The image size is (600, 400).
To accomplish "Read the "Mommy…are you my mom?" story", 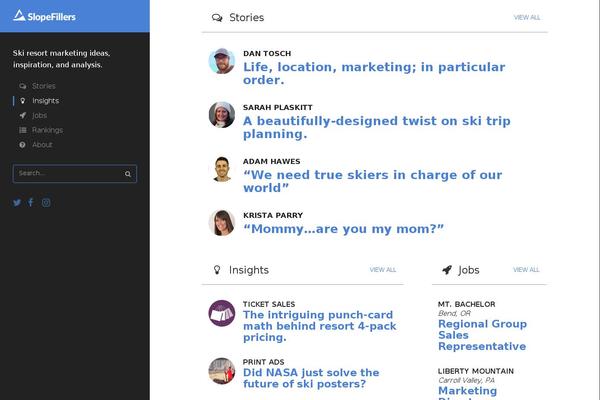I will (x=343, y=228).
